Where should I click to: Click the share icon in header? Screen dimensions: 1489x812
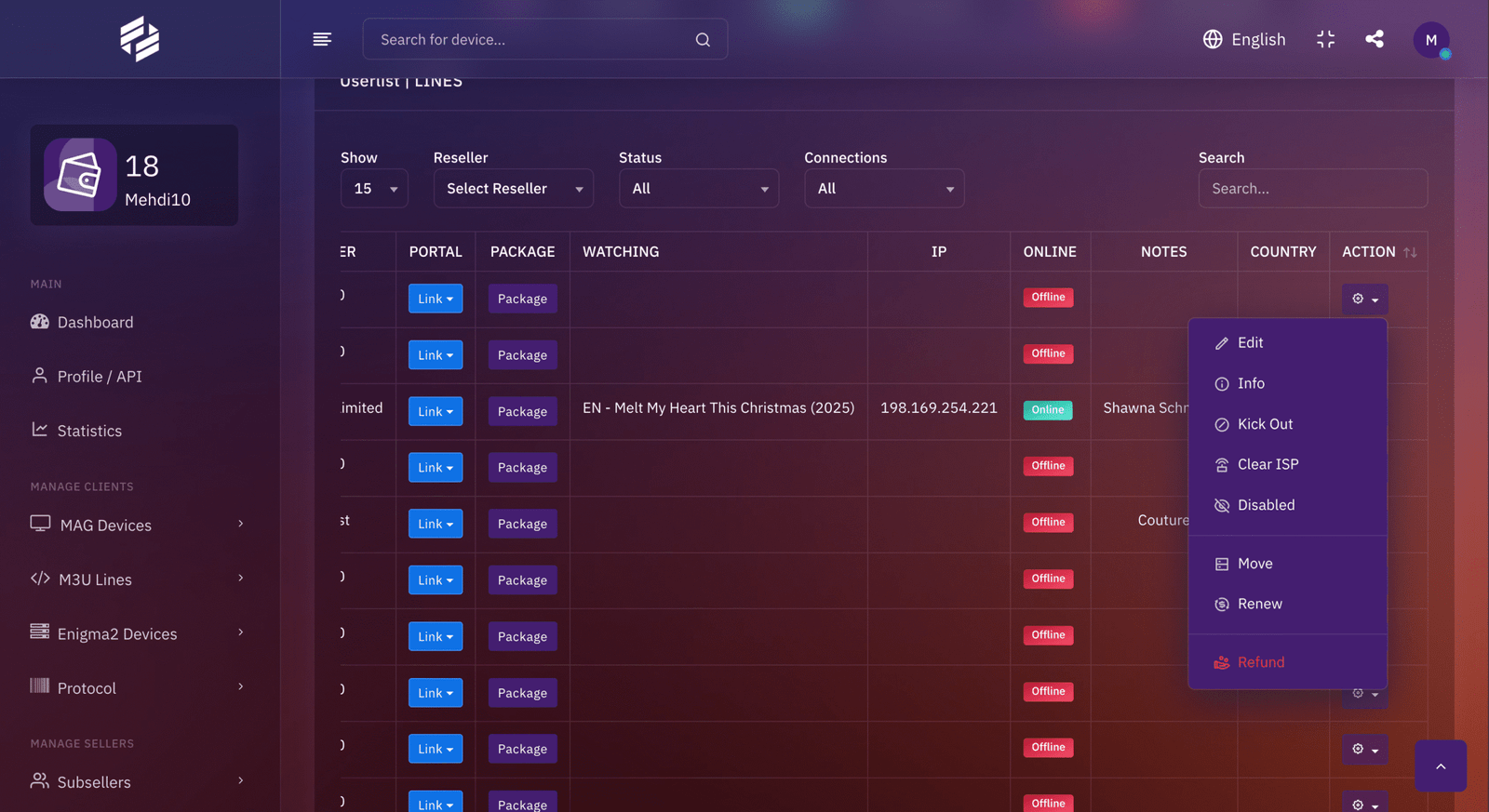coord(1375,39)
